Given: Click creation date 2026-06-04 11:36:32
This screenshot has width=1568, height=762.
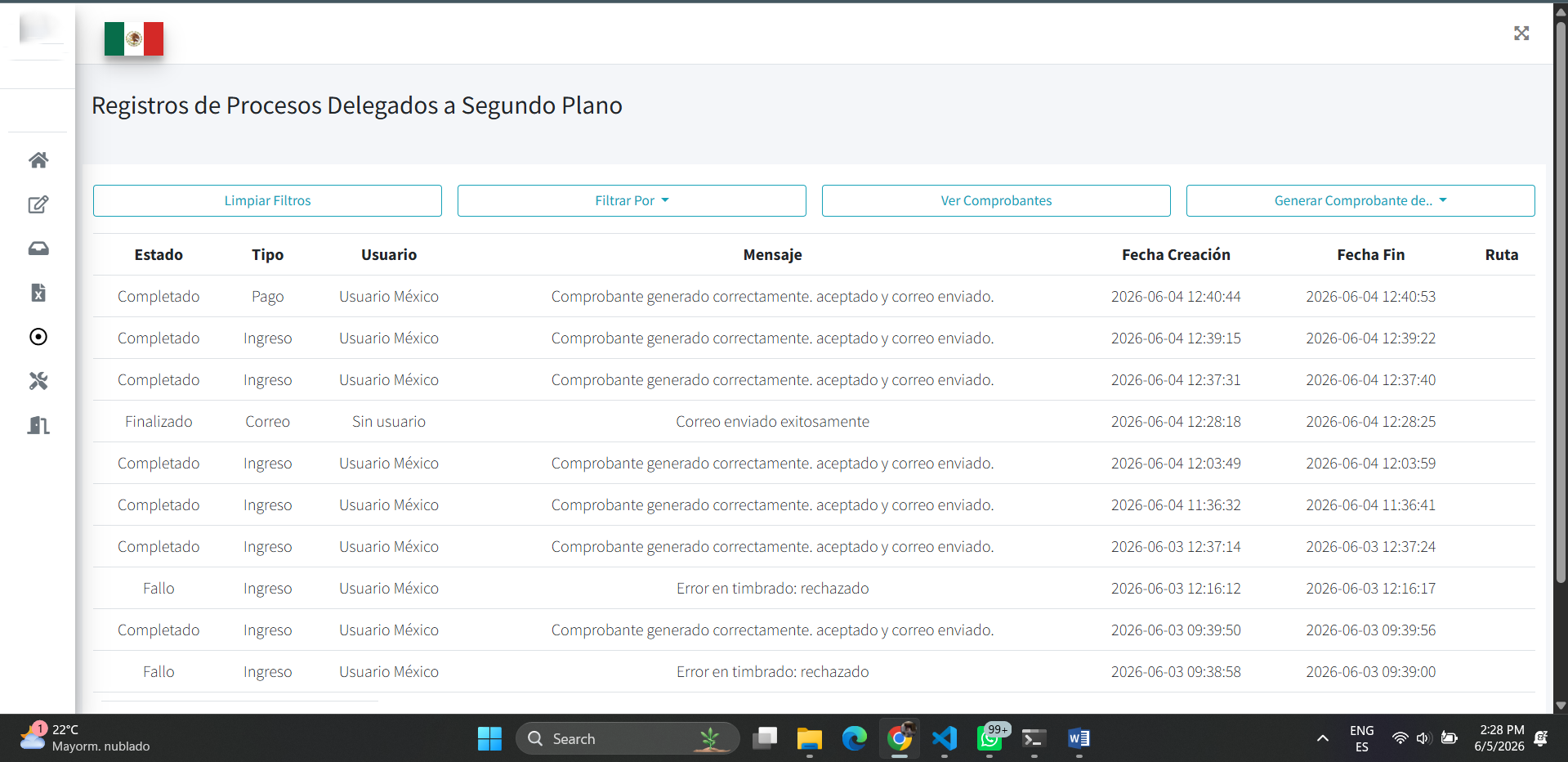Looking at the screenshot, I should (1176, 505).
